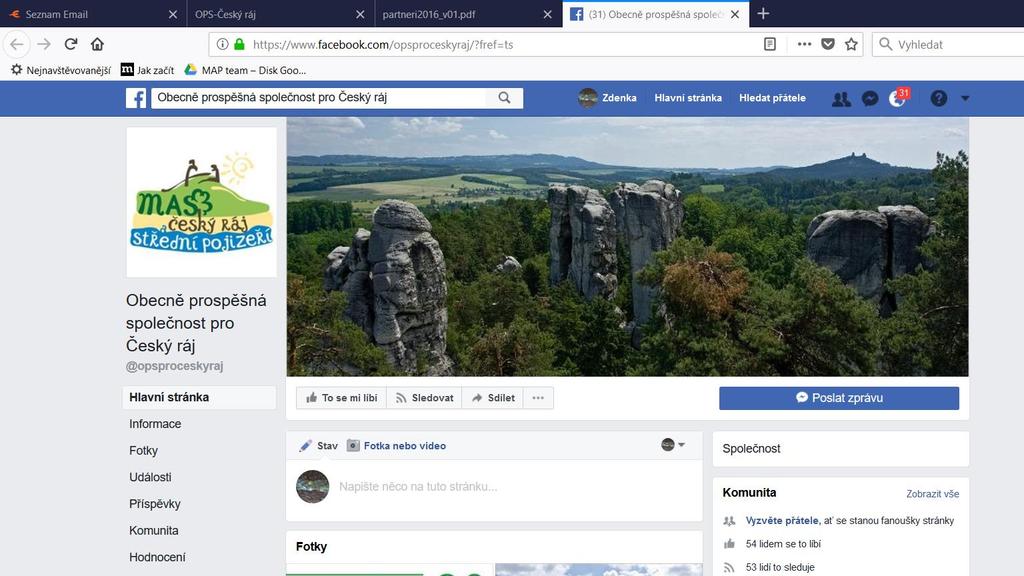Screen dimensions: 1024x576
Task: Click the 54 lidem se to líbí text
Action: pos(783,543)
